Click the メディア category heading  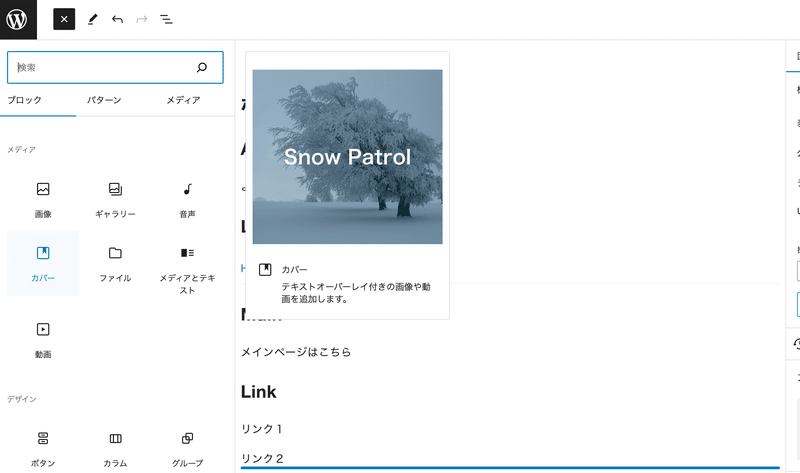[21, 150]
